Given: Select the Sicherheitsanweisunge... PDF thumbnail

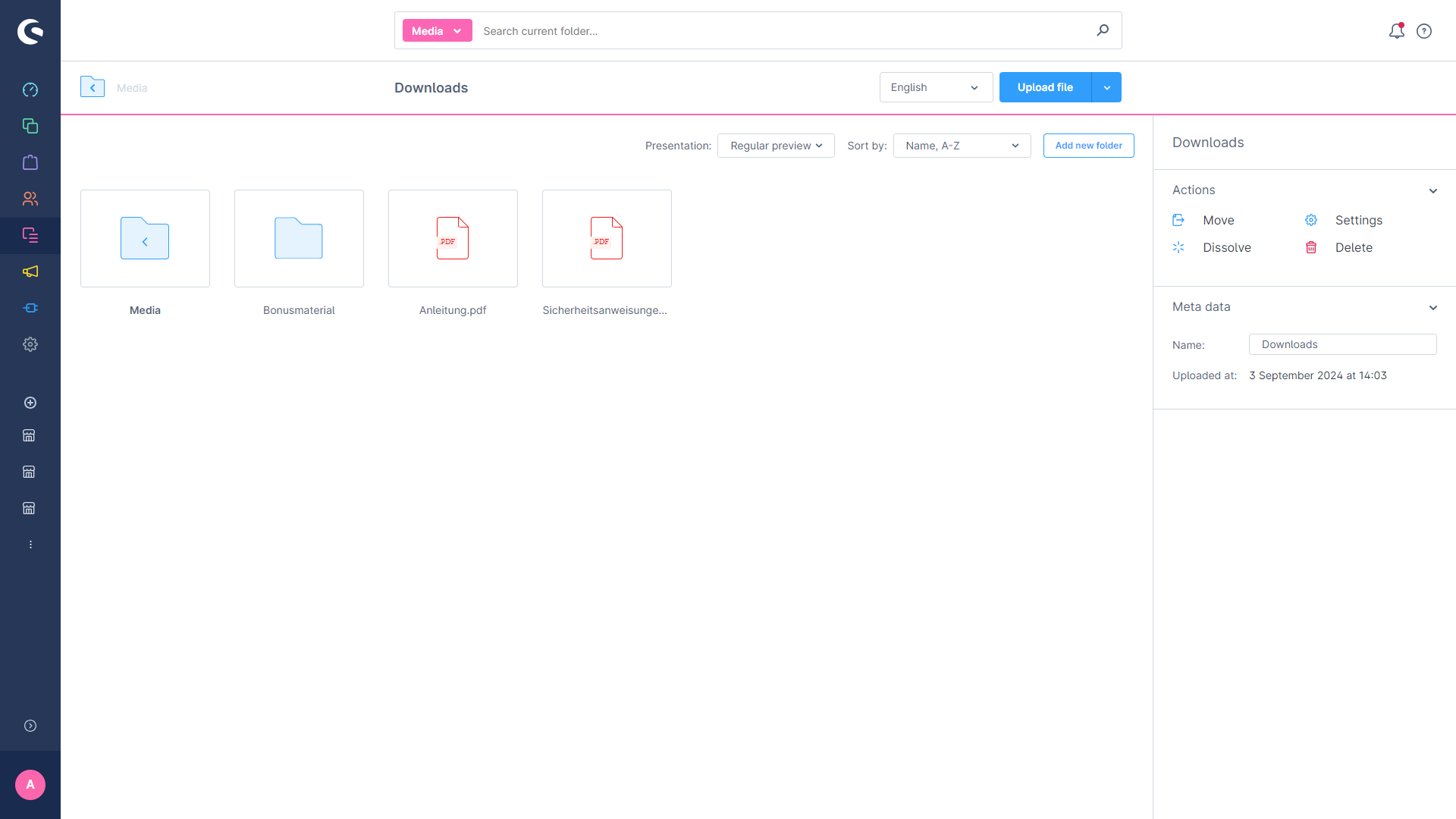Looking at the screenshot, I should 607,238.
